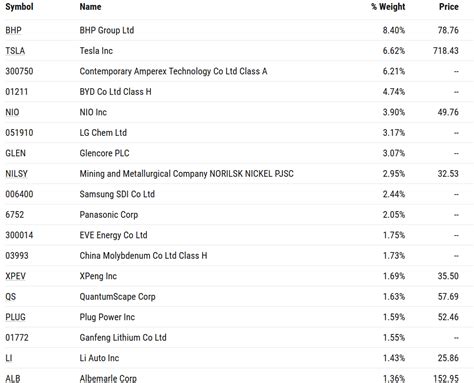The image size is (474, 383).
Task: Sort table by Name column header
Action: tap(90, 7)
